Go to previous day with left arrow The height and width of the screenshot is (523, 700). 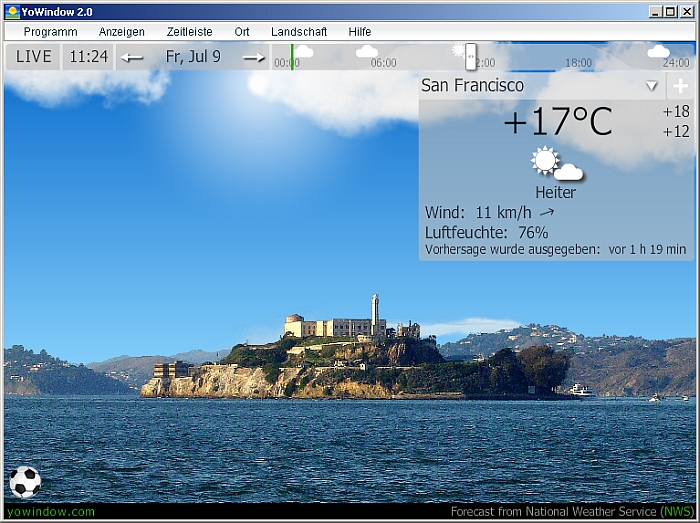pos(132,58)
